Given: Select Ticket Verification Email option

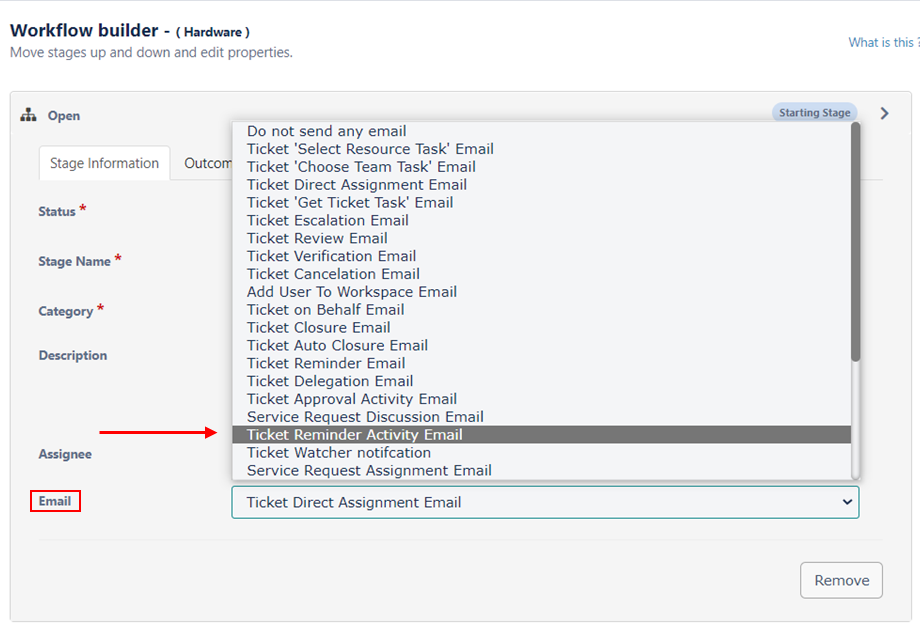Looking at the screenshot, I should (x=542, y=256).
